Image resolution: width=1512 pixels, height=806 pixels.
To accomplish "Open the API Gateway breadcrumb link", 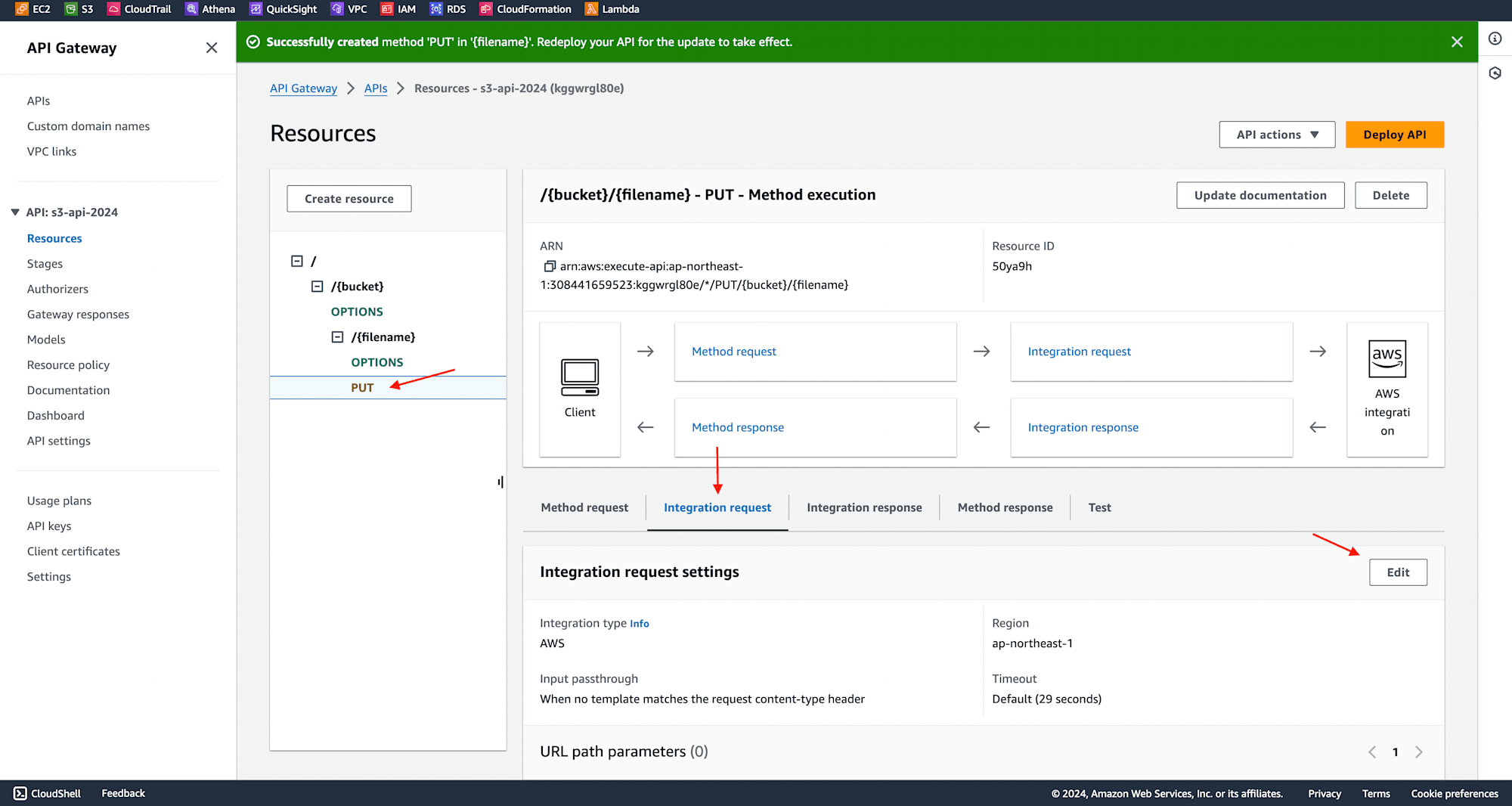I will 303,88.
